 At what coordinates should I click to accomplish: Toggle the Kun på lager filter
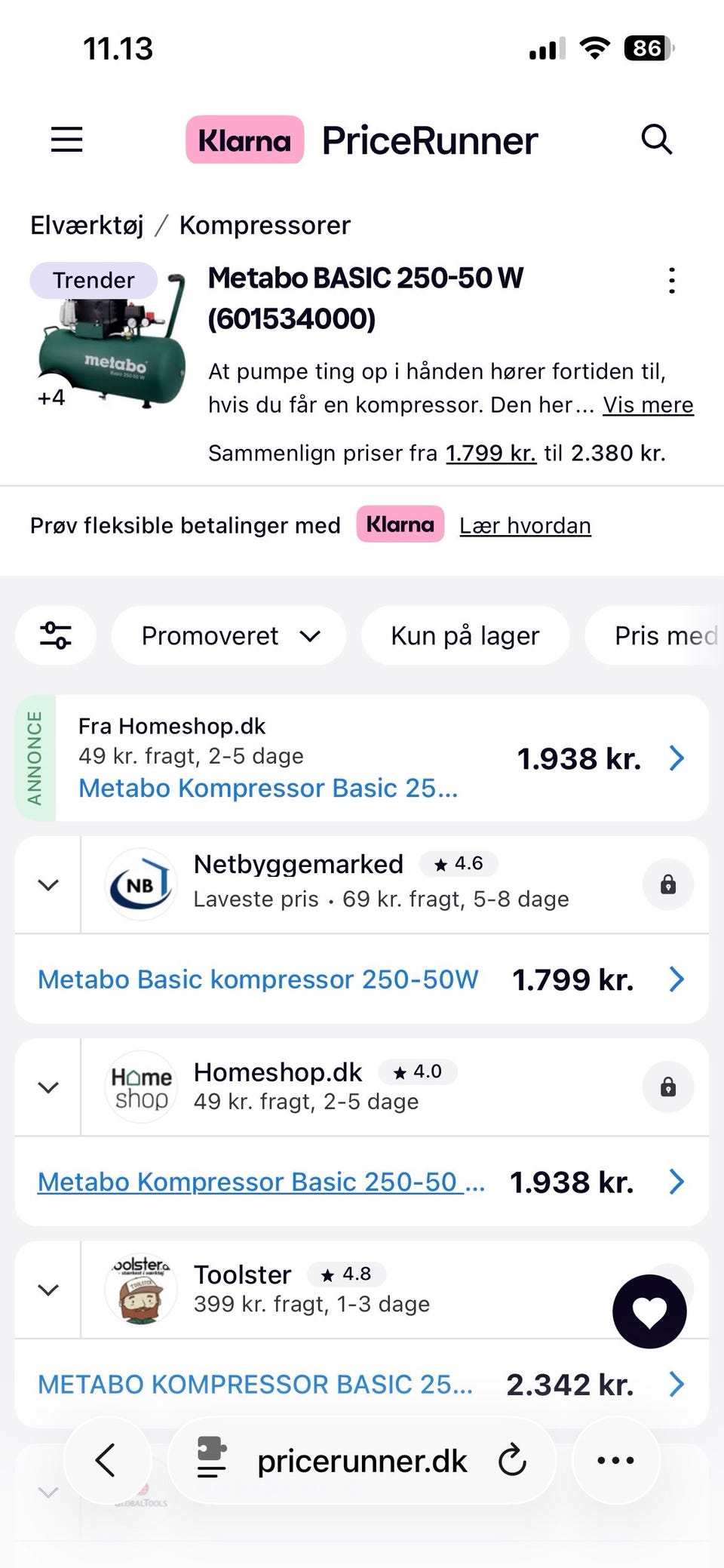point(465,635)
